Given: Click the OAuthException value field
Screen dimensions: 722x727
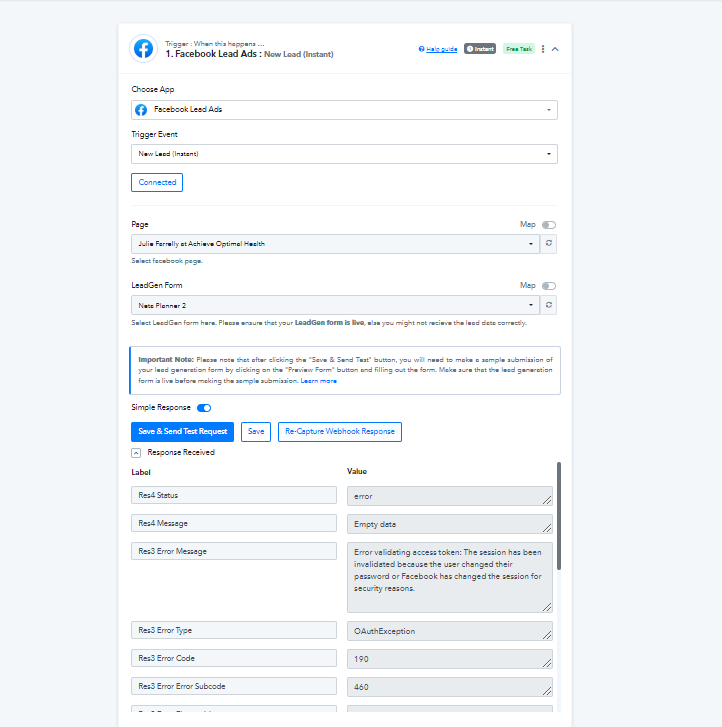Looking at the screenshot, I should 449,631.
